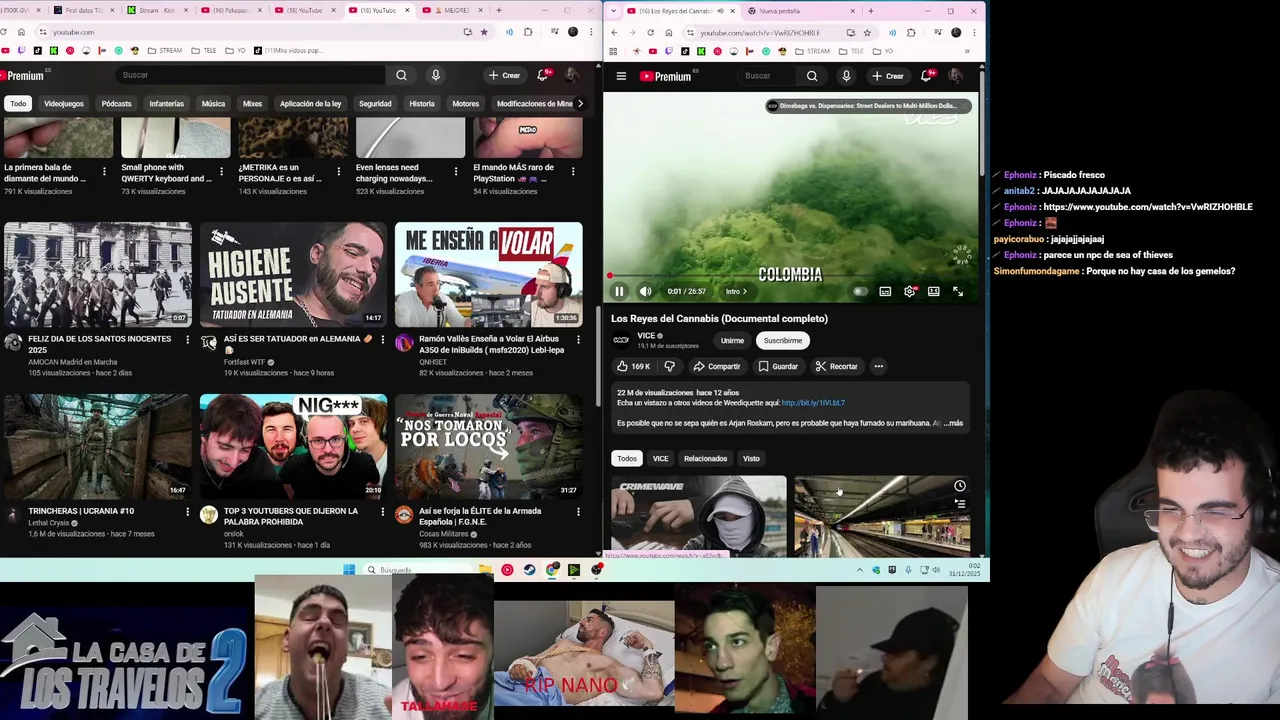Open options for TOP 3 YOUTUBERS video
This screenshot has height=720, width=1280.
click(x=382, y=512)
